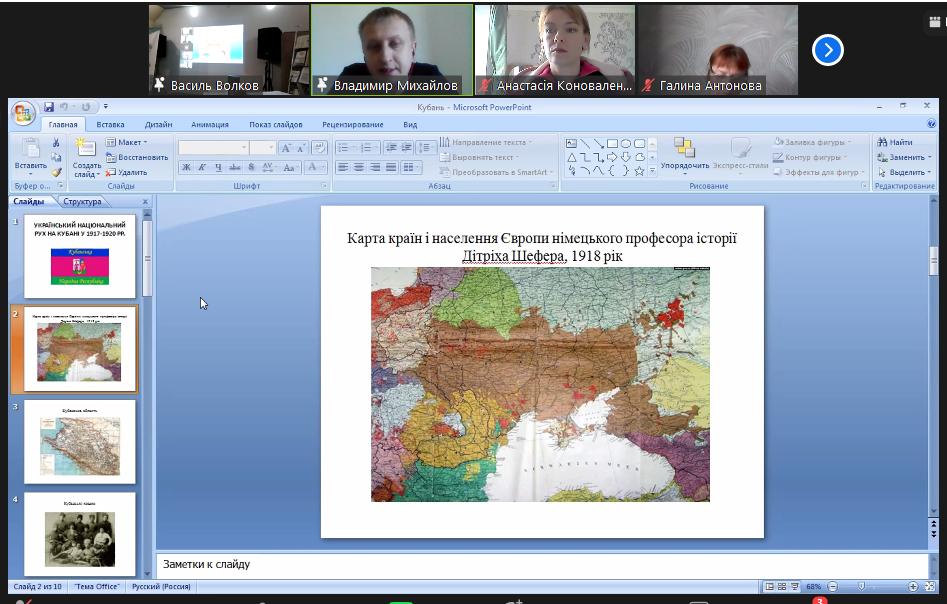
Task: Click the Save icon in quick access toolbar
Action: [x=49, y=107]
